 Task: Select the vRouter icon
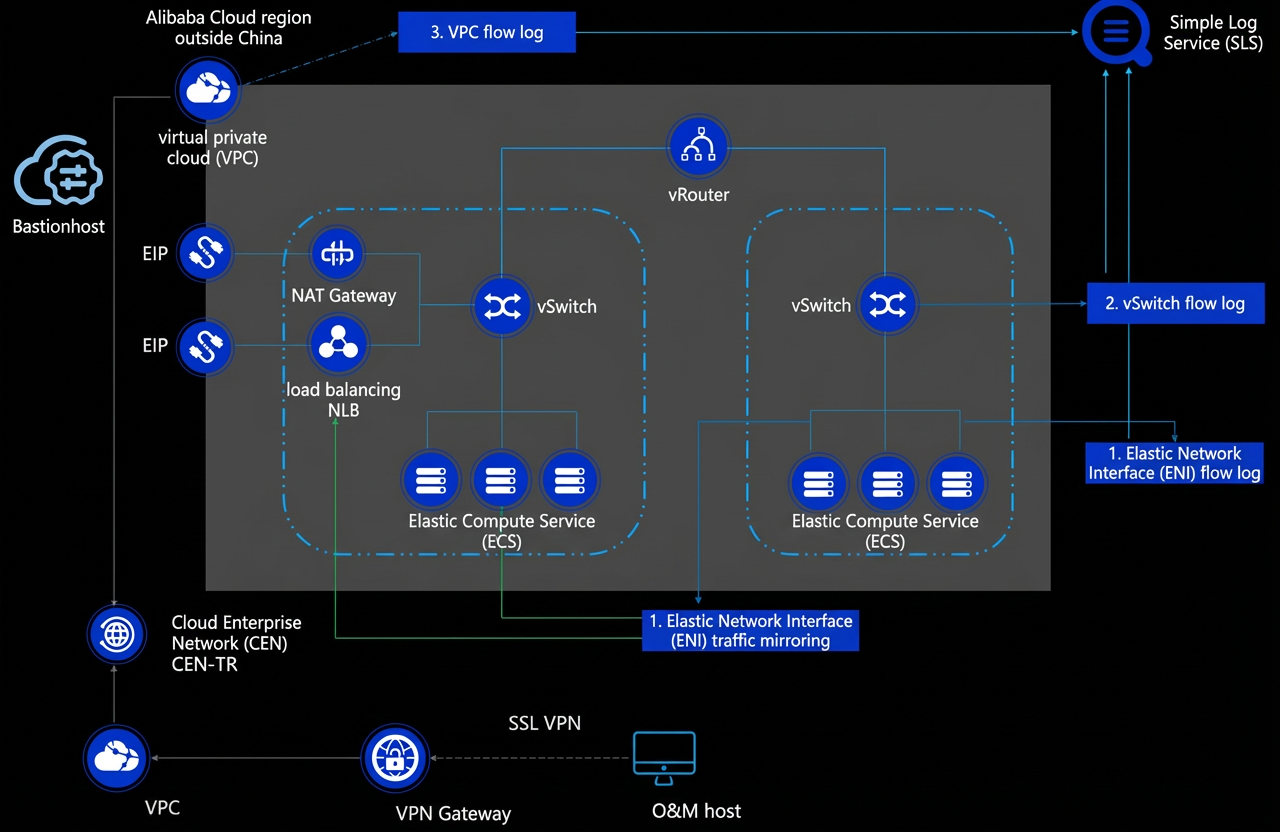coord(698,147)
